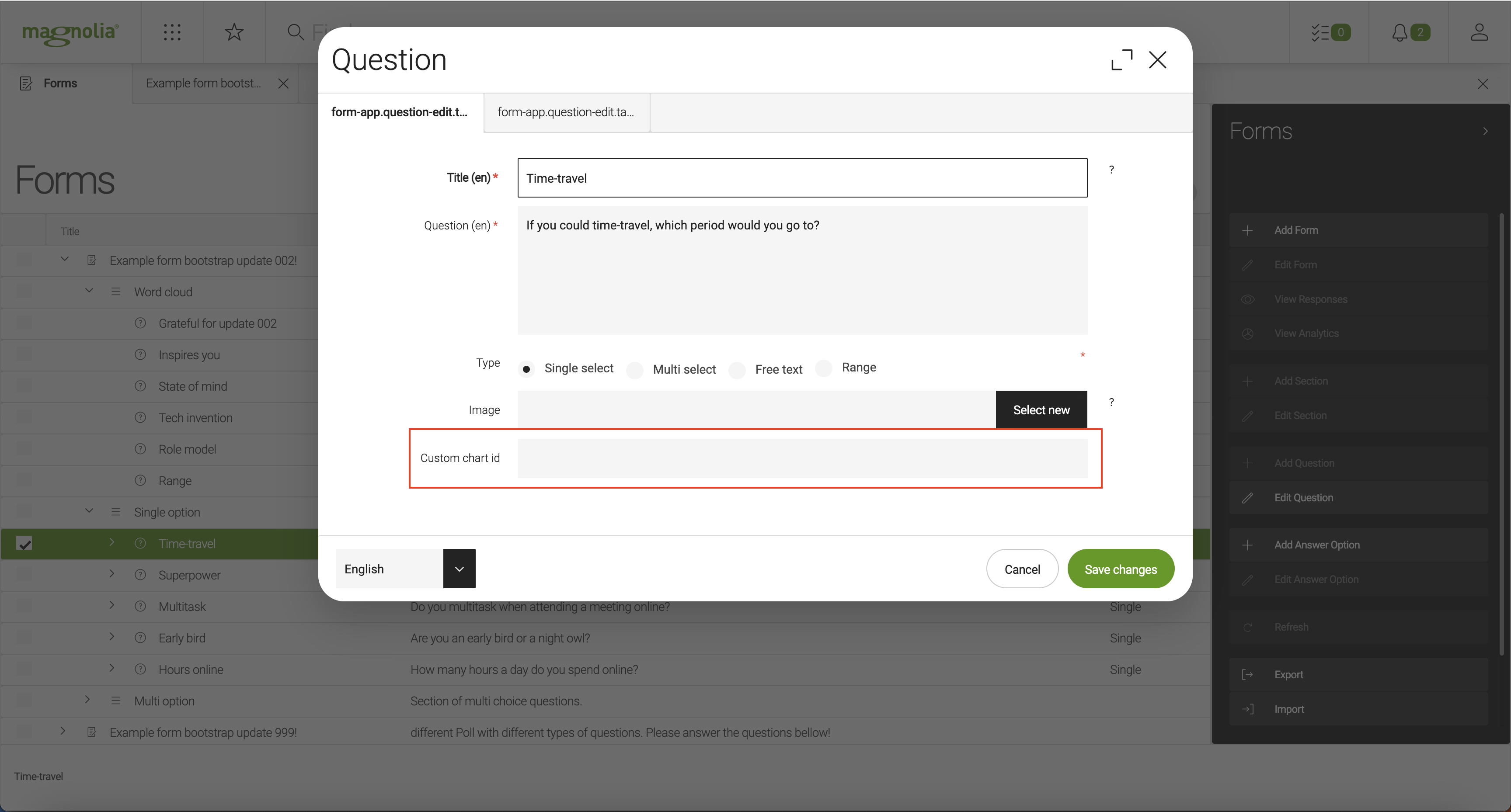Open the user account icon
Image resolution: width=1511 pixels, height=812 pixels.
(1480, 32)
